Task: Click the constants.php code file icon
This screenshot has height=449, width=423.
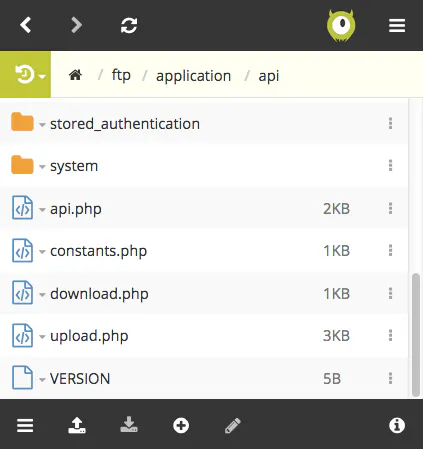Action: pyautogui.click(x=22, y=250)
